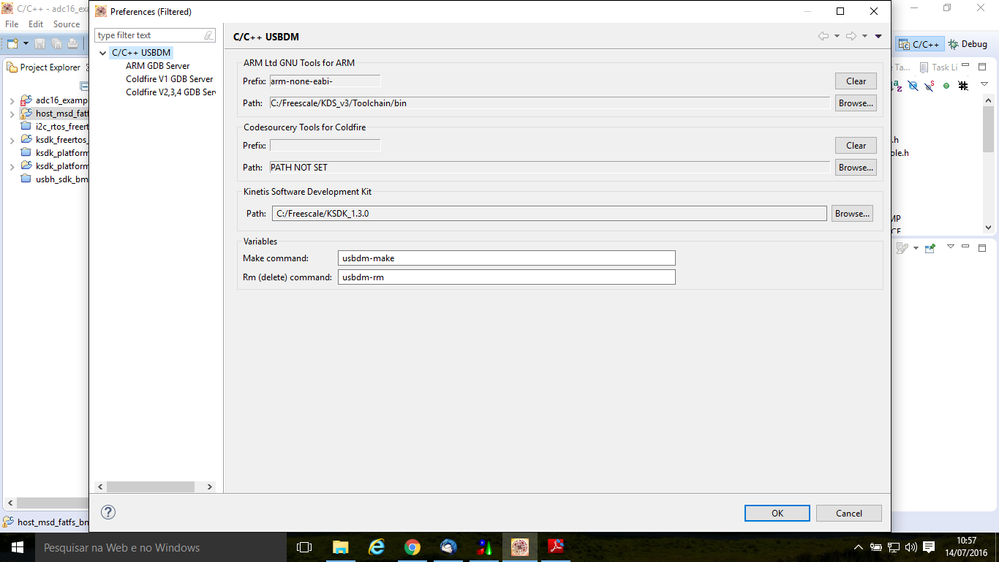
Task: Open back-history dropdown arrow in Preferences
Action: 837,36
